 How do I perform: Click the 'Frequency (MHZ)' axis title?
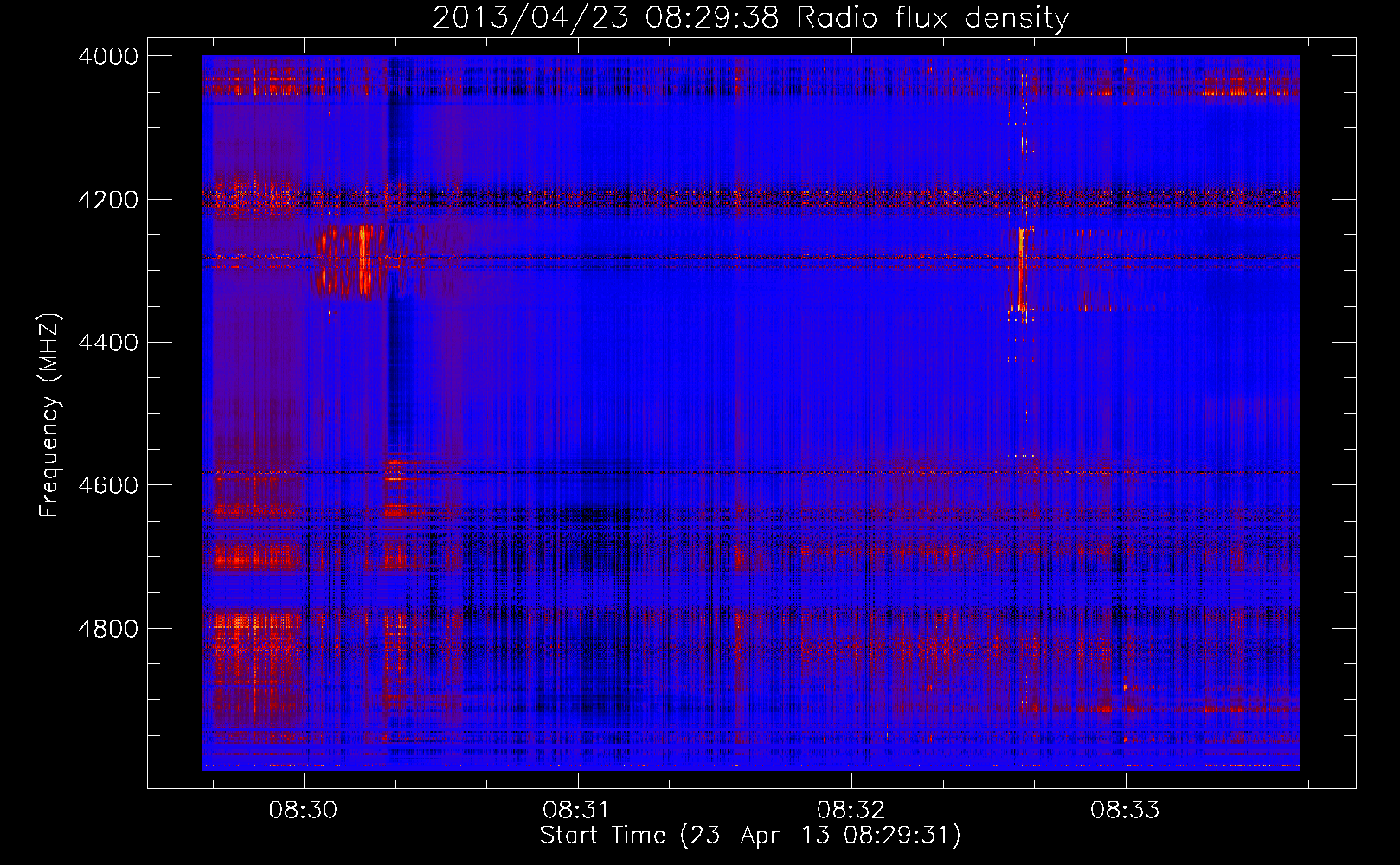coord(50,415)
